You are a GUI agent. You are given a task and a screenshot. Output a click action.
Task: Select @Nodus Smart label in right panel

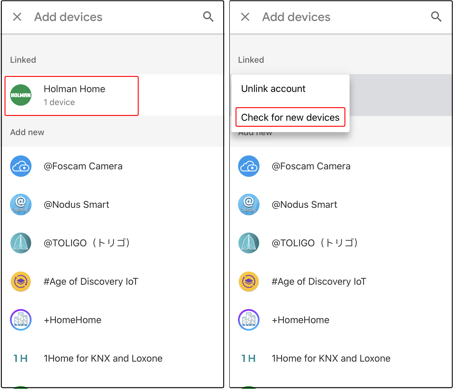tap(304, 204)
